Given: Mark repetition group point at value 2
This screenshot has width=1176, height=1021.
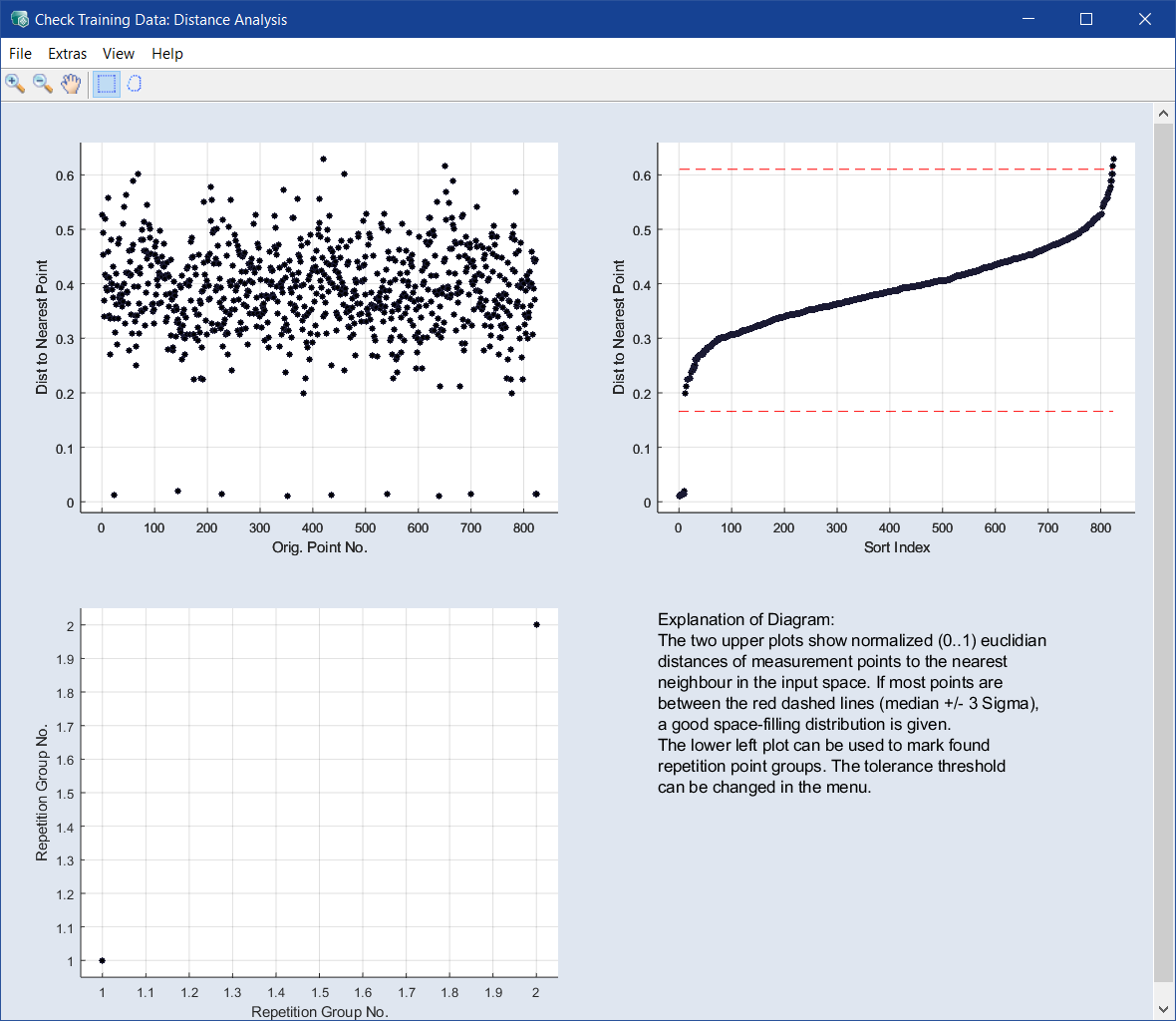Looking at the screenshot, I should click(x=536, y=625).
